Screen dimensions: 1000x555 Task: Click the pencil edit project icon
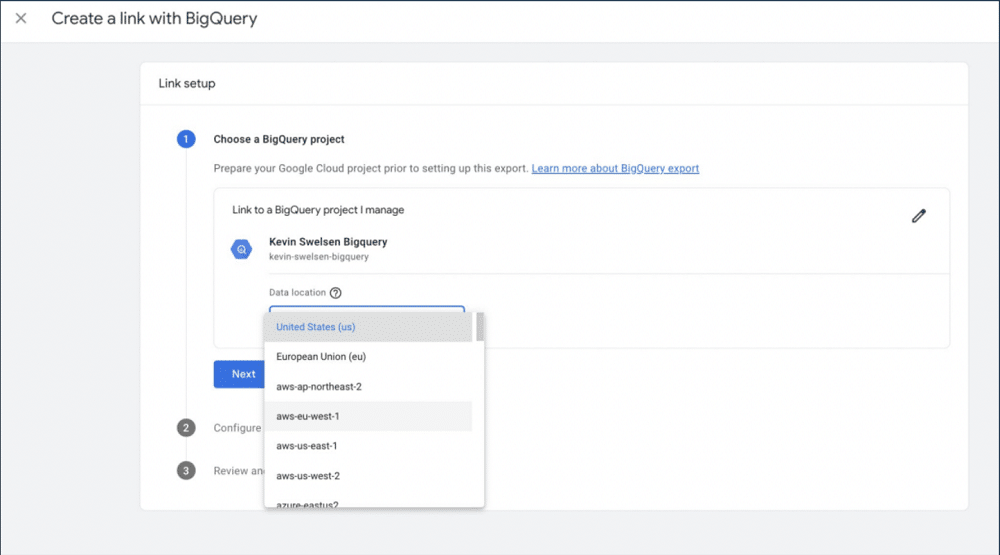[x=918, y=216]
